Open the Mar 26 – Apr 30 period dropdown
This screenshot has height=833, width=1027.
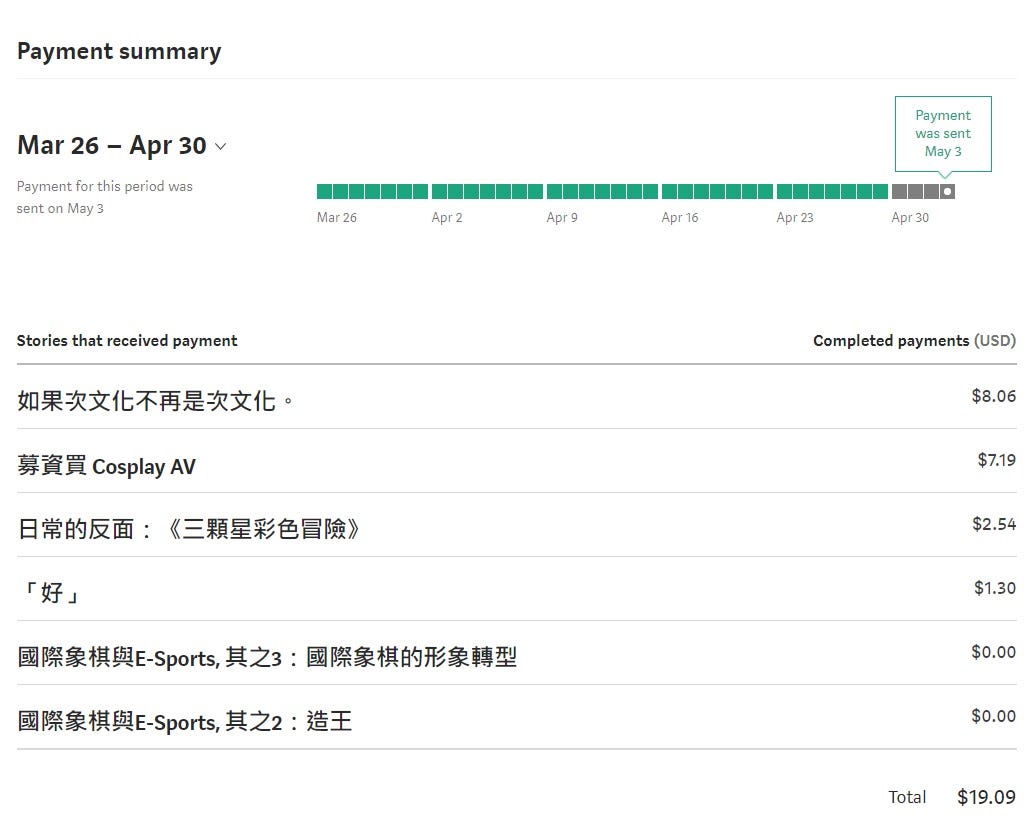[x=121, y=145]
